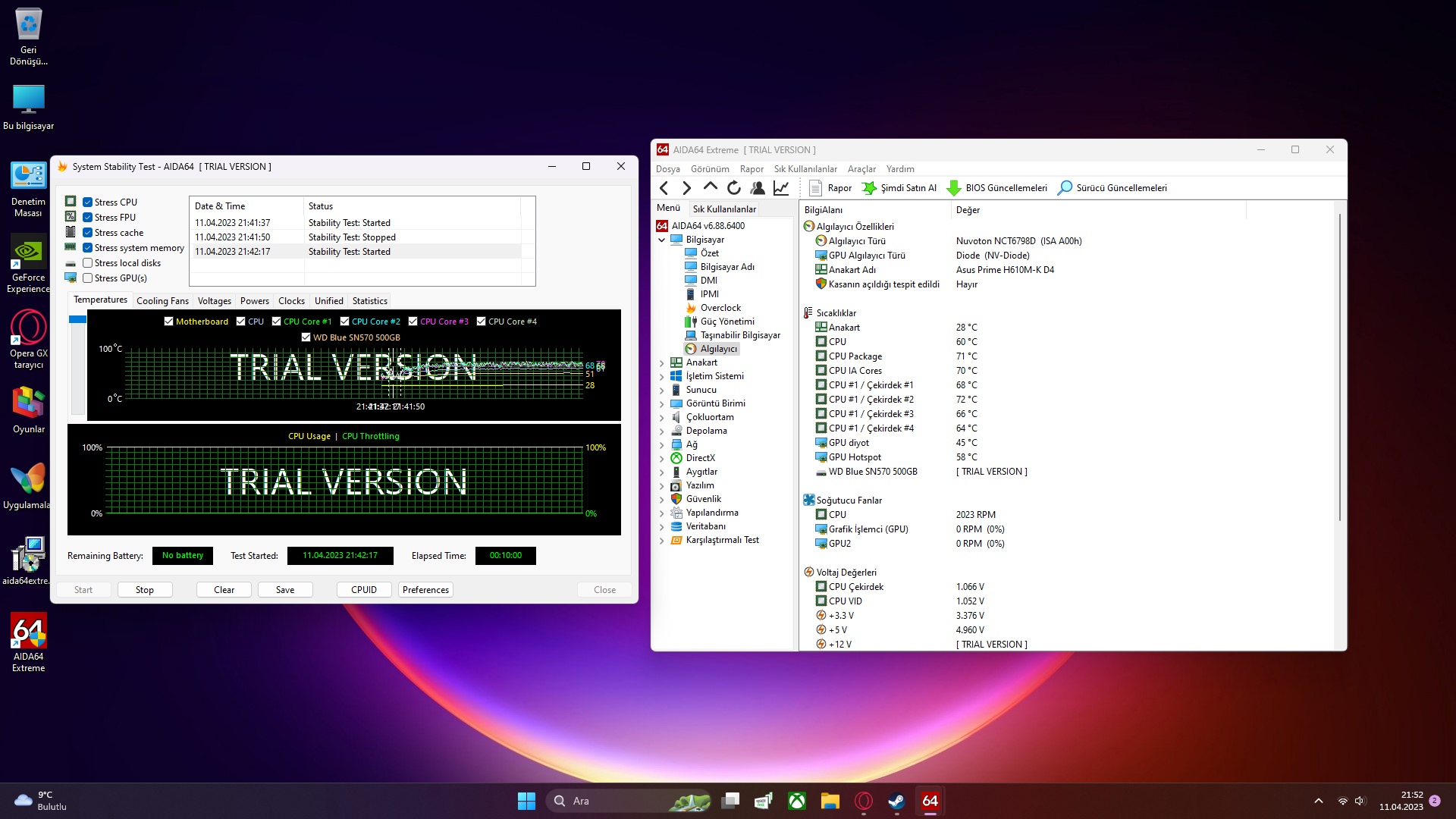Open Dosya menu in AIDA64
The width and height of the screenshot is (1456, 819).
[668, 169]
